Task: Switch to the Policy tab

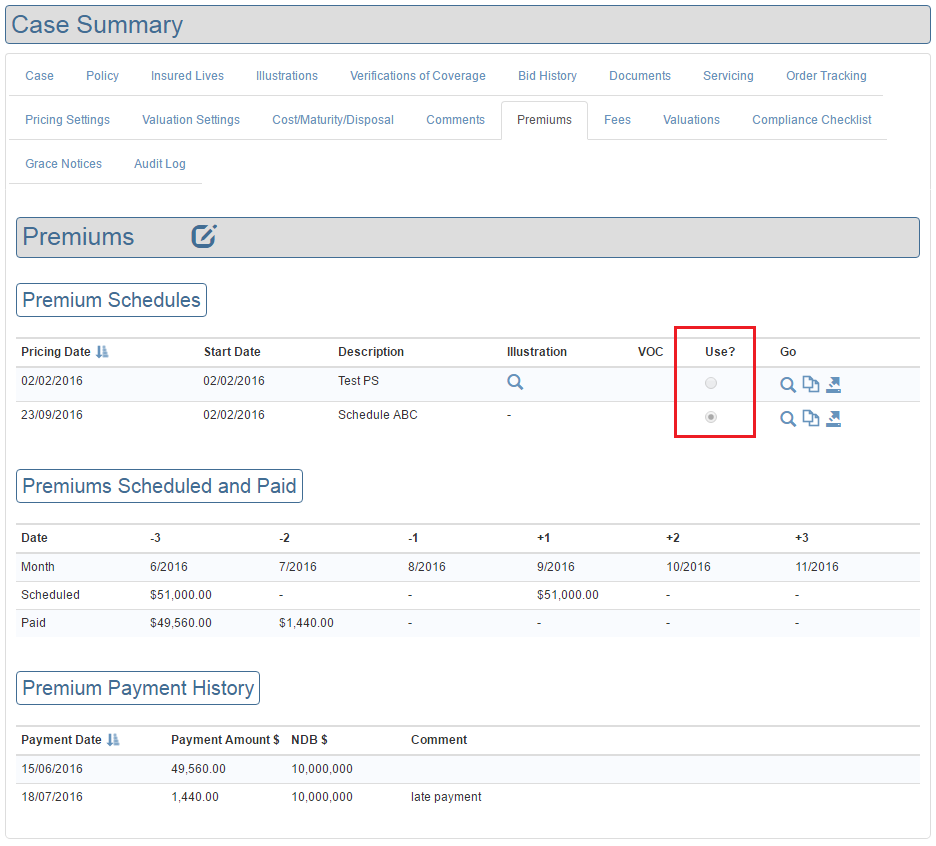Action: point(102,76)
